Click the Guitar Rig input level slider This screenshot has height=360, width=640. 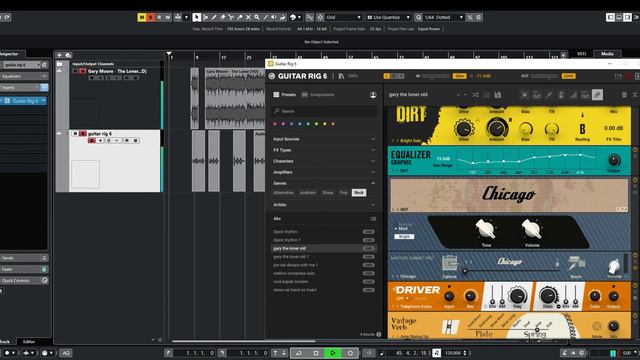[436, 76]
